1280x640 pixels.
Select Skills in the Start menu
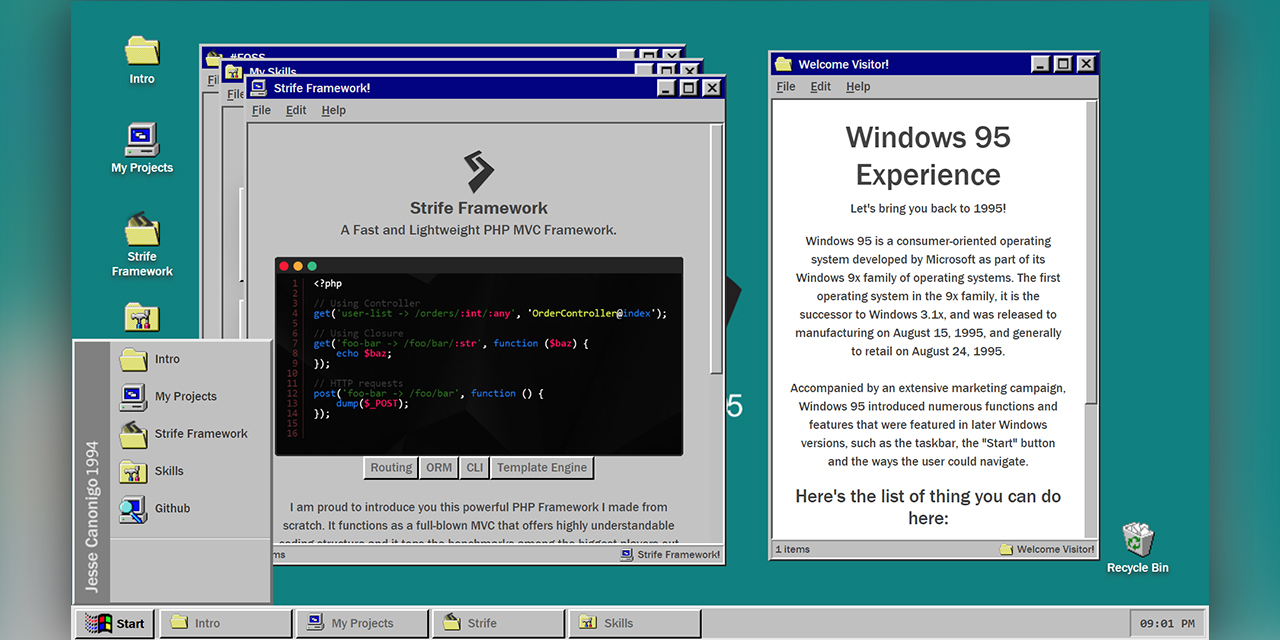167,471
